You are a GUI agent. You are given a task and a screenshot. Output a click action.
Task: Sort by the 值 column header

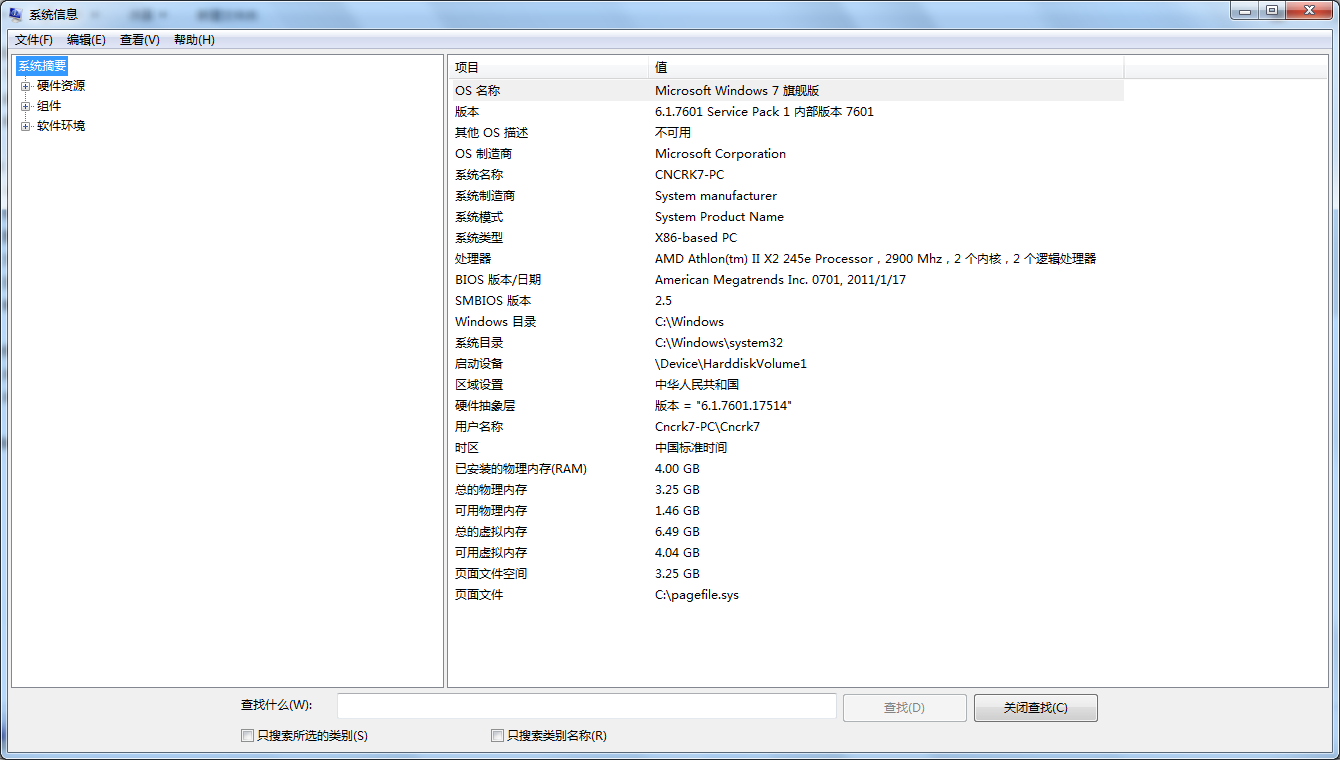[x=886, y=67]
